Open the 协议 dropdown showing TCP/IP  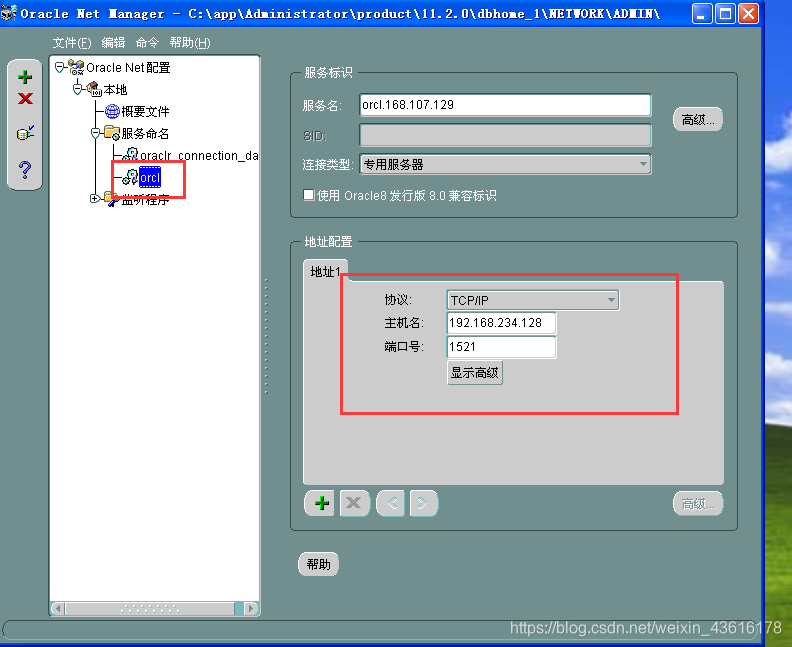tap(532, 300)
